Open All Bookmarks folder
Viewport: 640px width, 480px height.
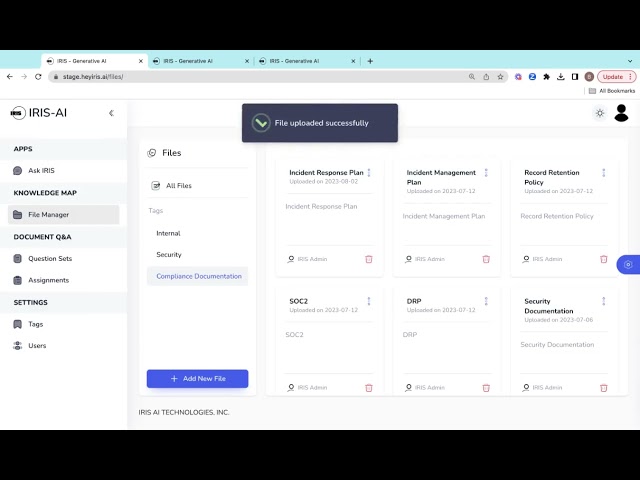pyautogui.click(x=612, y=91)
